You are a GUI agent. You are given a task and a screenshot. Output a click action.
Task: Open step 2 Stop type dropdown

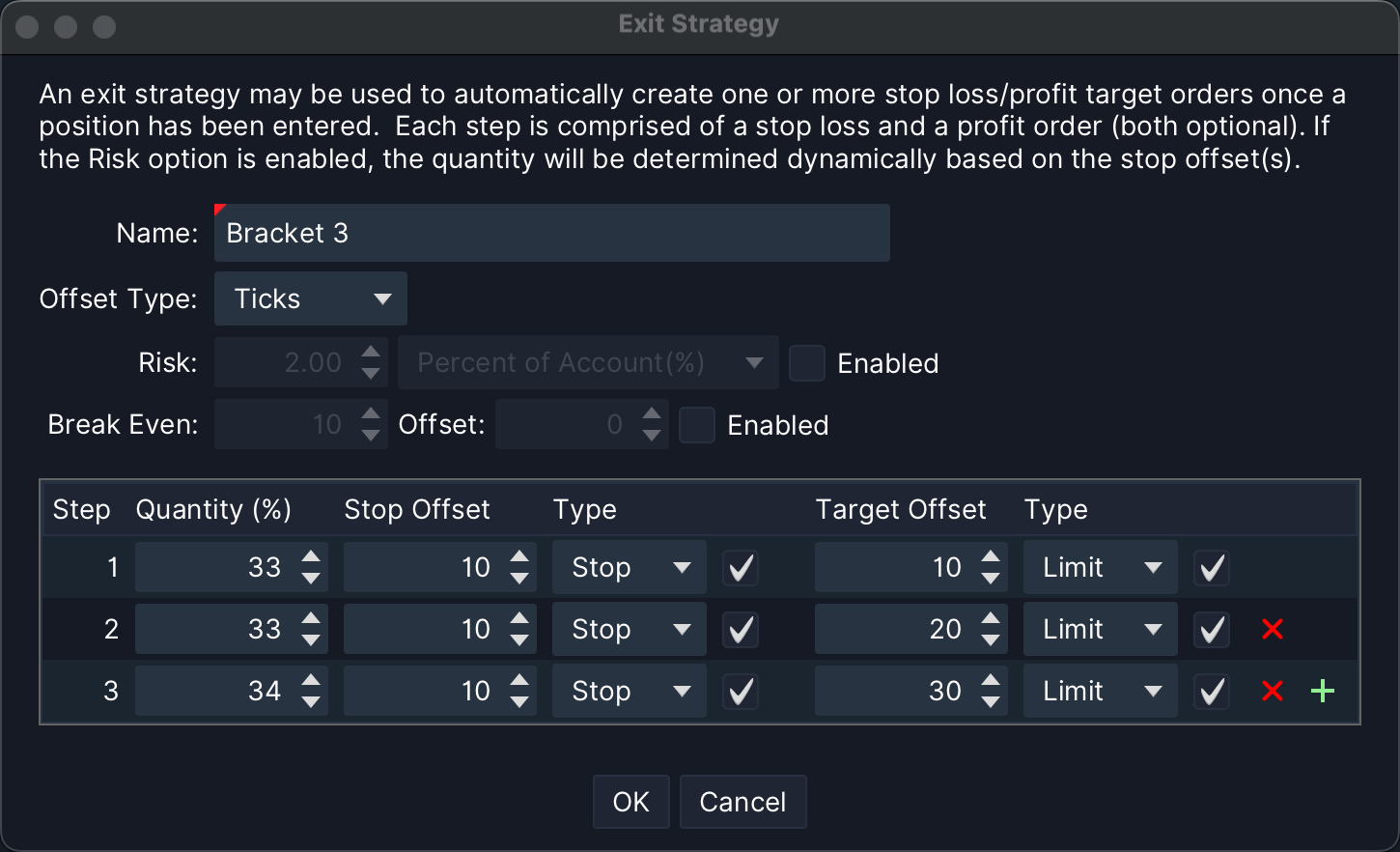(630, 630)
